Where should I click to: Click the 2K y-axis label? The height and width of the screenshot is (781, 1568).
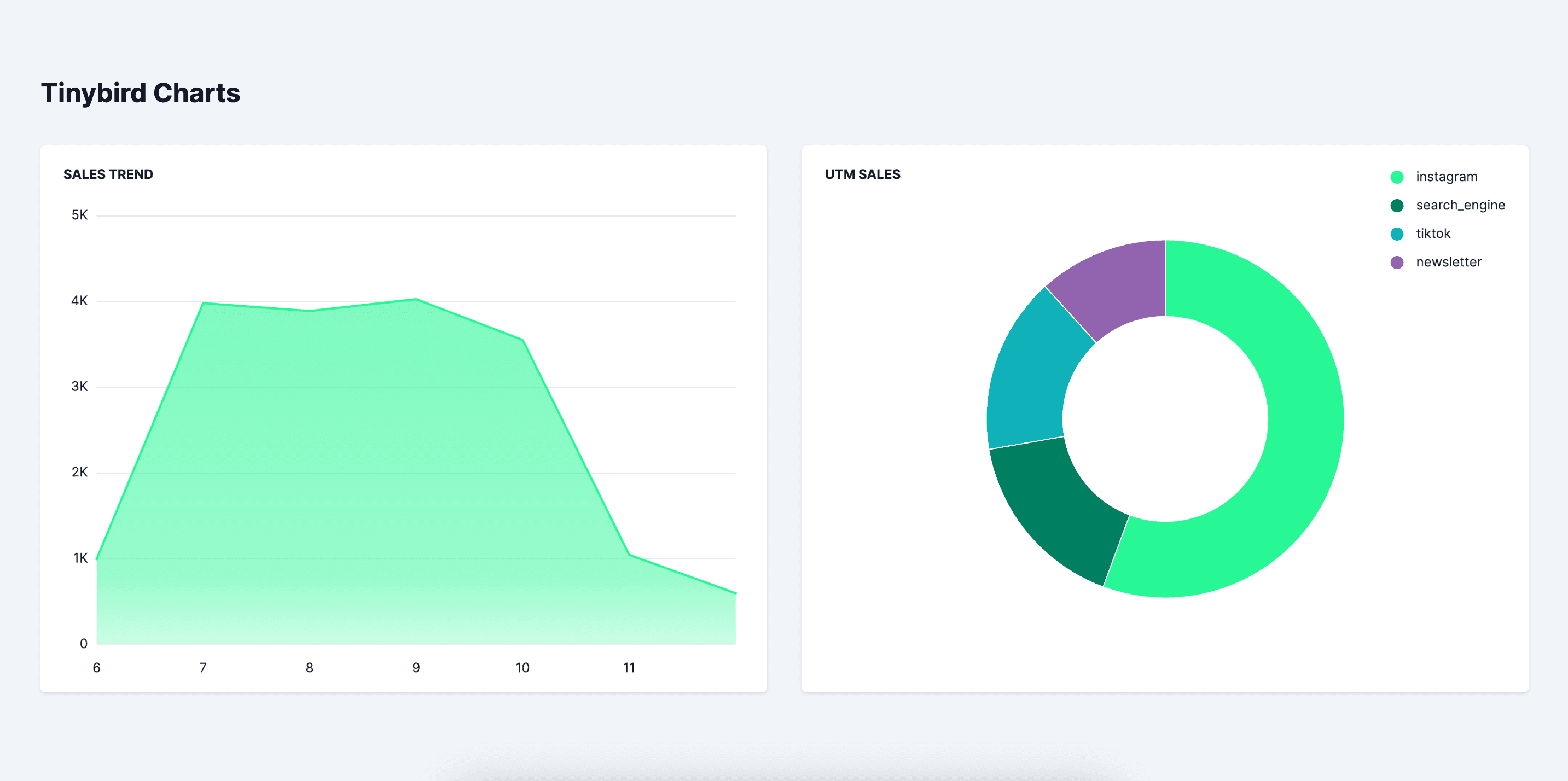tap(80, 473)
